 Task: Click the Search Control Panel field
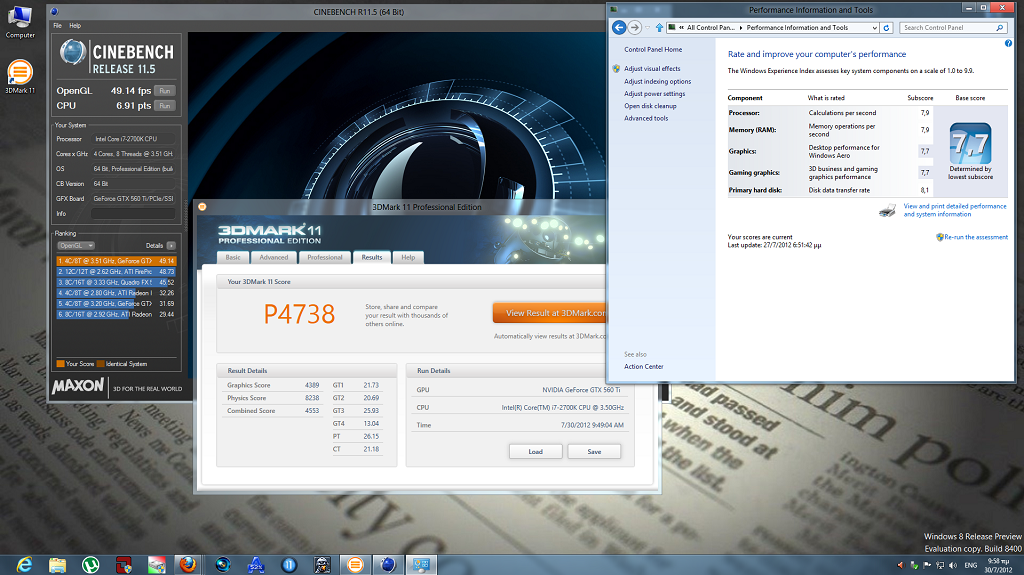[x=953, y=27]
